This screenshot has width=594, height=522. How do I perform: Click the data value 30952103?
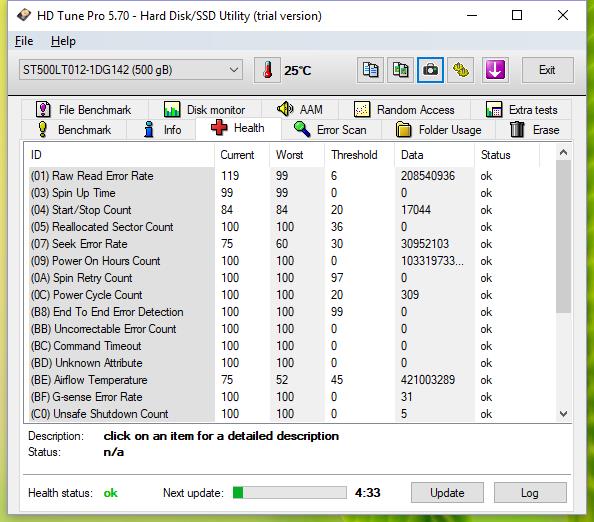(x=425, y=244)
